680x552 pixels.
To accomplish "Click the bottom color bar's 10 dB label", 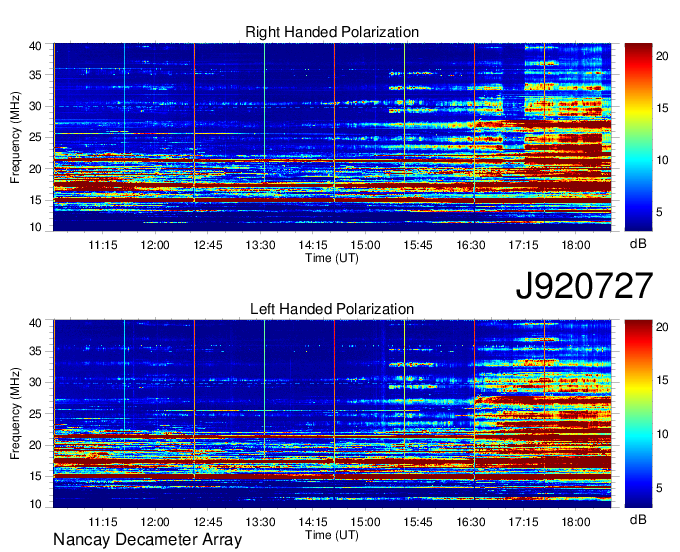I will pos(662,434).
